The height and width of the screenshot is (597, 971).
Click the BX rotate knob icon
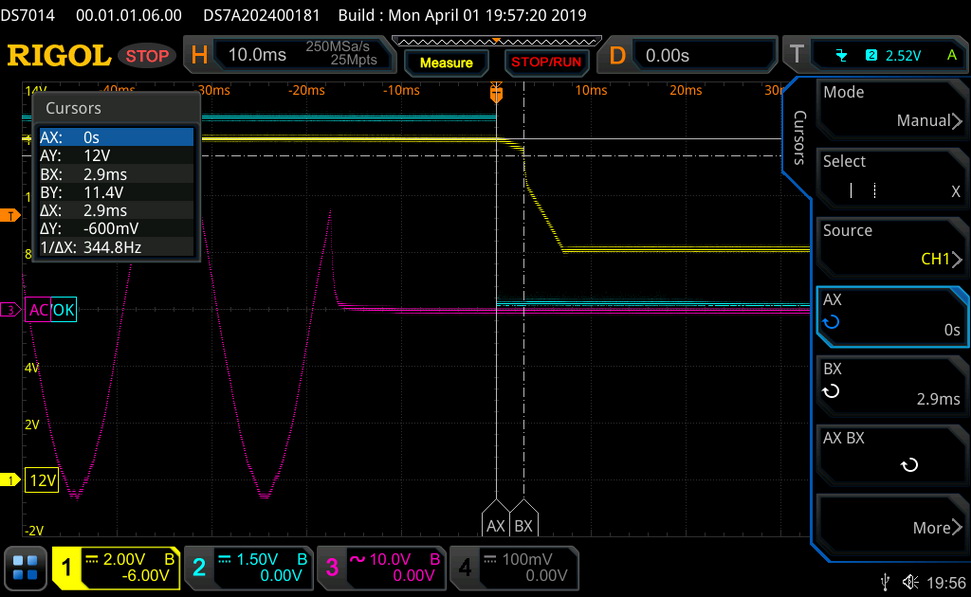831,391
